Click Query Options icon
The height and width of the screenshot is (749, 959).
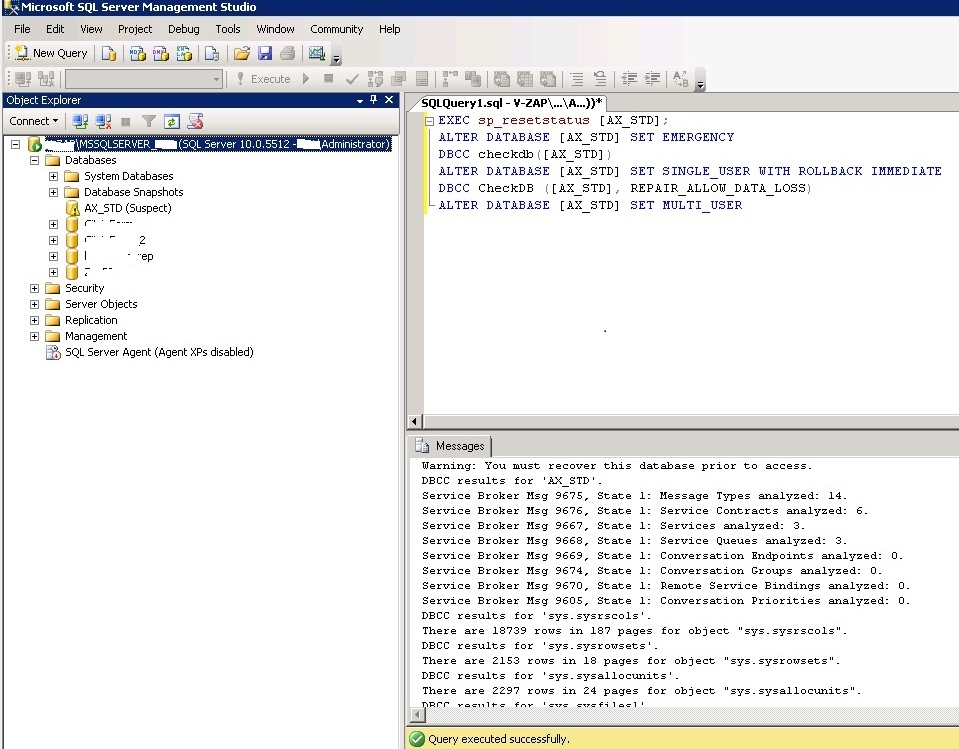(399, 79)
